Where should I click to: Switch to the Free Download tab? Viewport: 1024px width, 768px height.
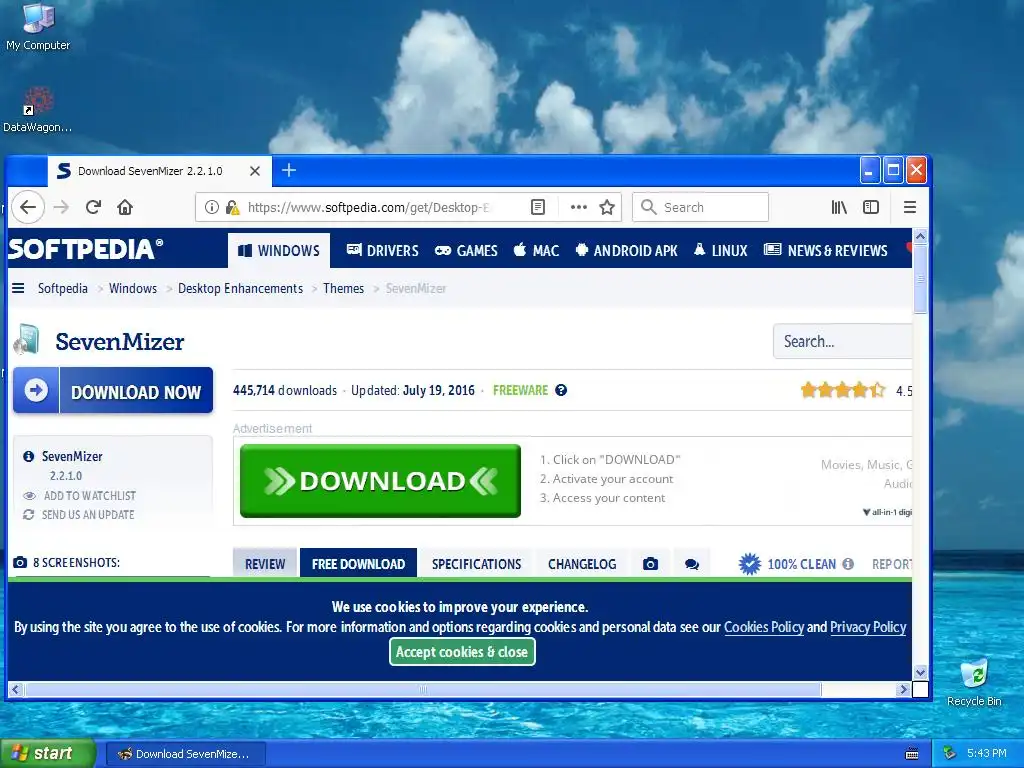tap(359, 564)
